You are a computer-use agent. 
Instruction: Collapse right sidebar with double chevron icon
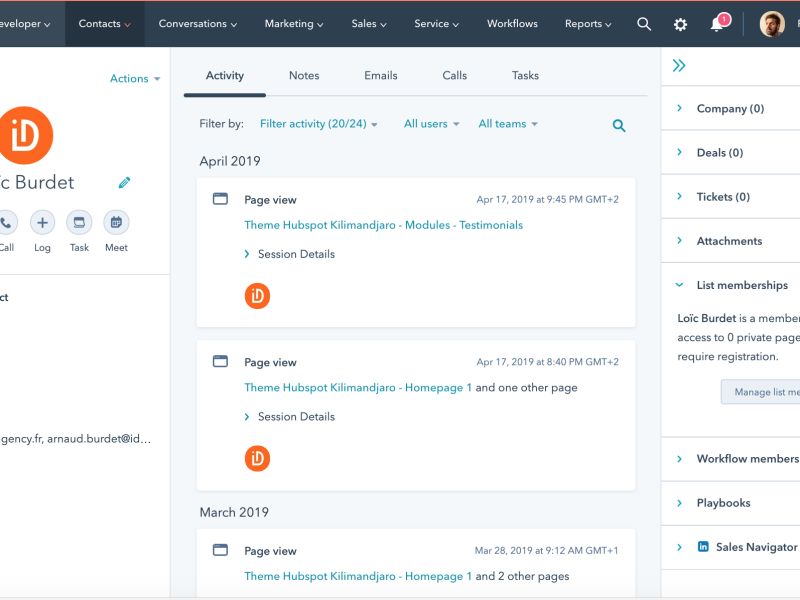pos(679,65)
